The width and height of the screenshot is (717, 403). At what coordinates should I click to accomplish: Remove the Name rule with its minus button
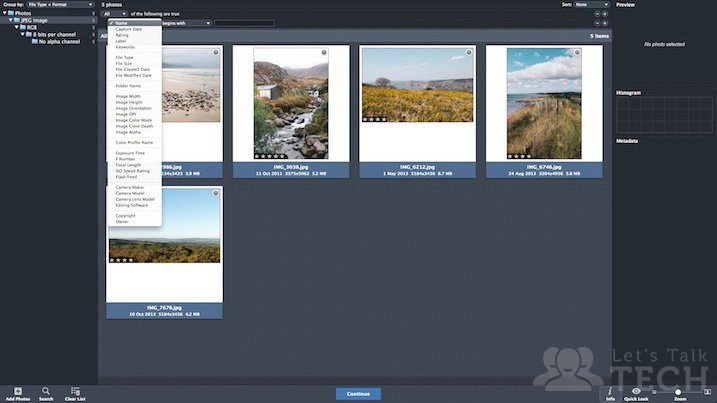pos(597,23)
